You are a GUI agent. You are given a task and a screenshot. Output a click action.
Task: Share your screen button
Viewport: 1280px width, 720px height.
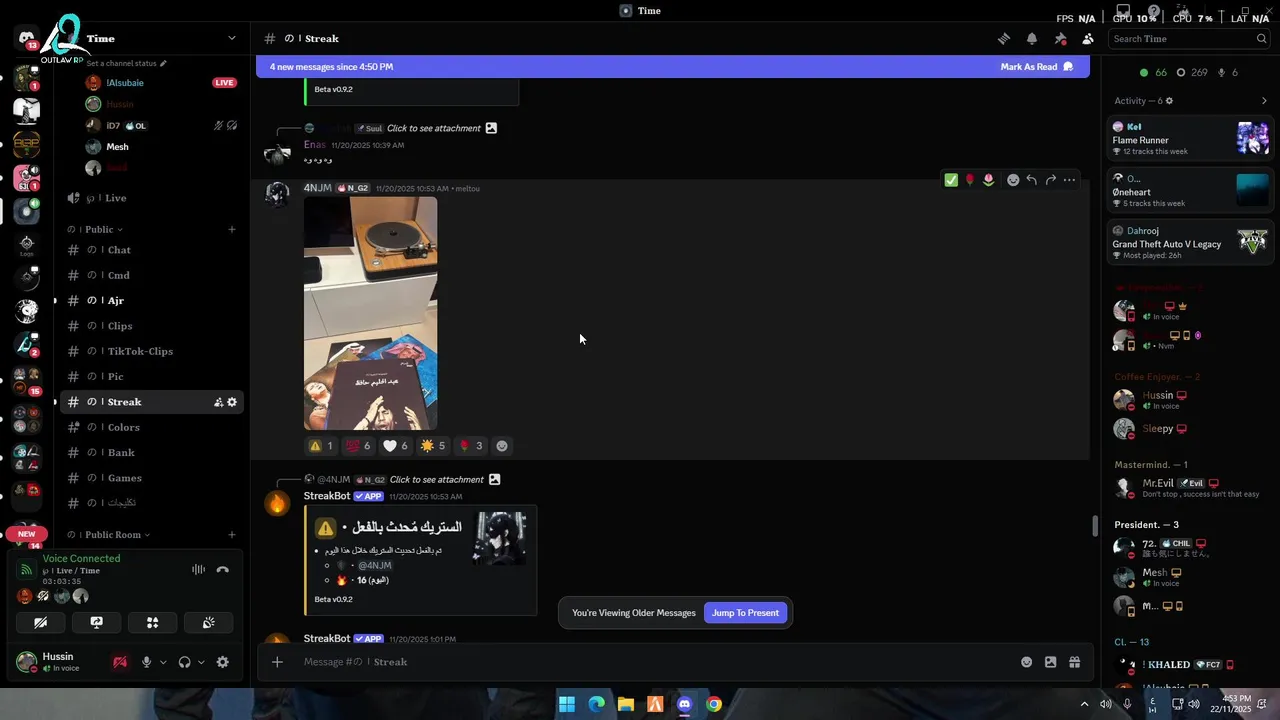click(96, 622)
